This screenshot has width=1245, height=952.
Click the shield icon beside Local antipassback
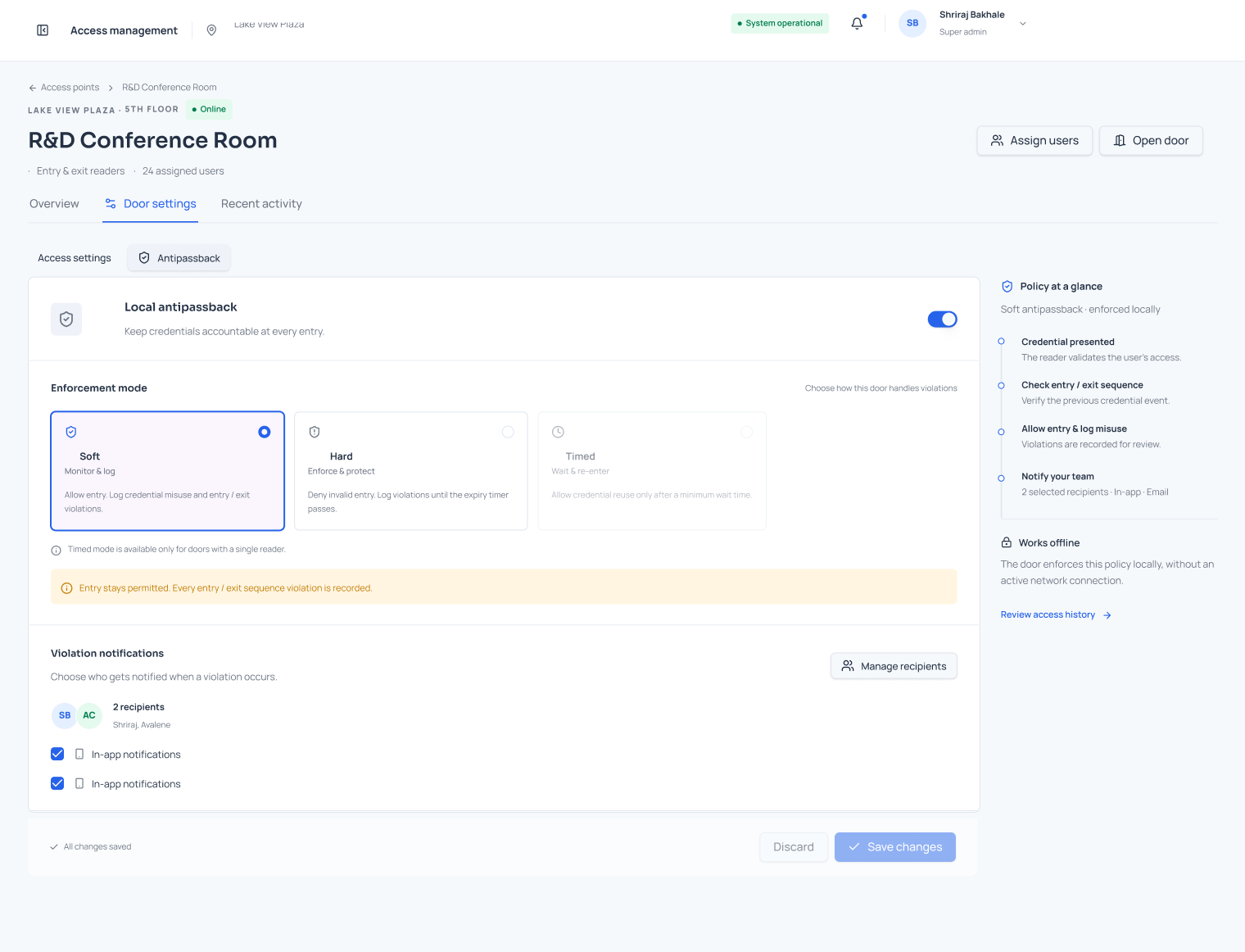[66, 320]
